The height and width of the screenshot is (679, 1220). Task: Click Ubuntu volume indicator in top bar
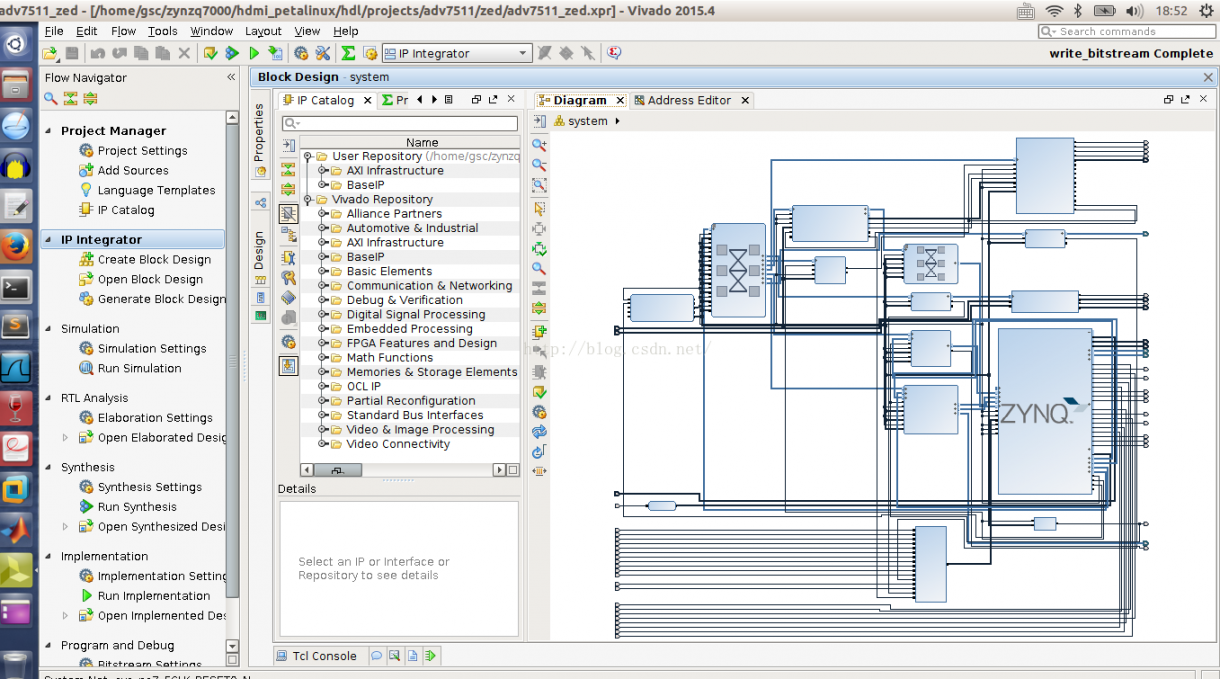[1134, 11]
